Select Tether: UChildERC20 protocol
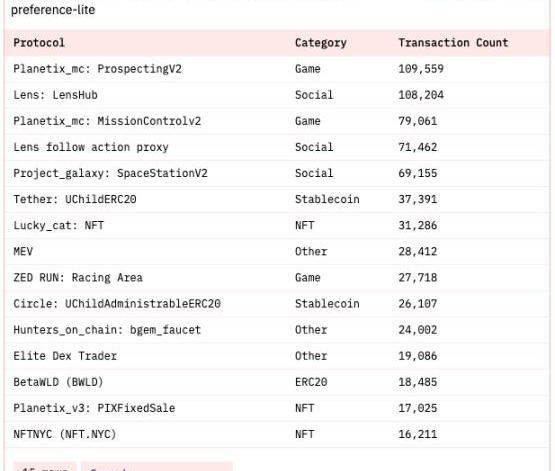The height and width of the screenshot is (471, 555). [x=75, y=200]
